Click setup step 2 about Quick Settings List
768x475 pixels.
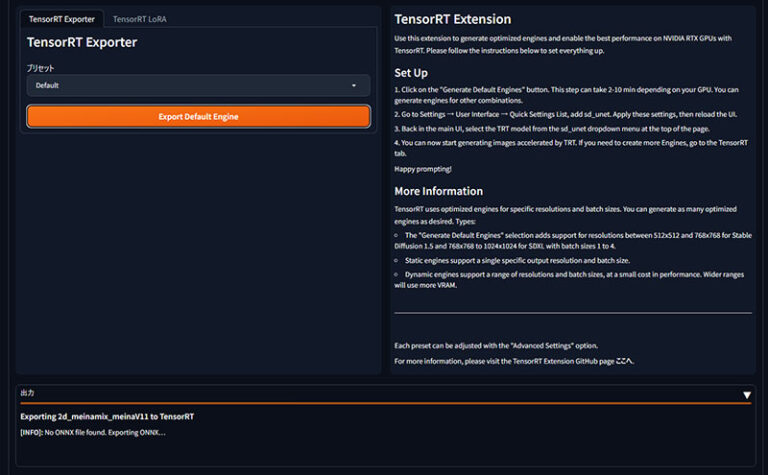(x=565, y=115)
